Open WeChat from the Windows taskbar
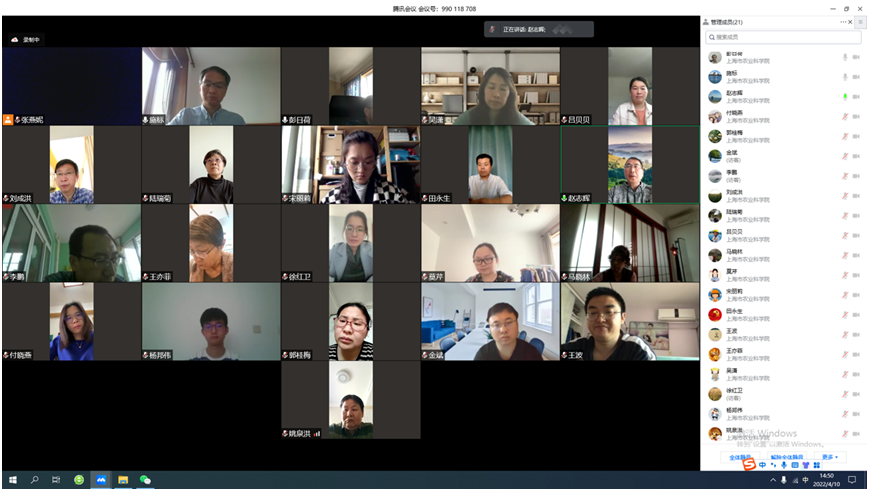The image size is (869, 491). [x=145, y=480]
